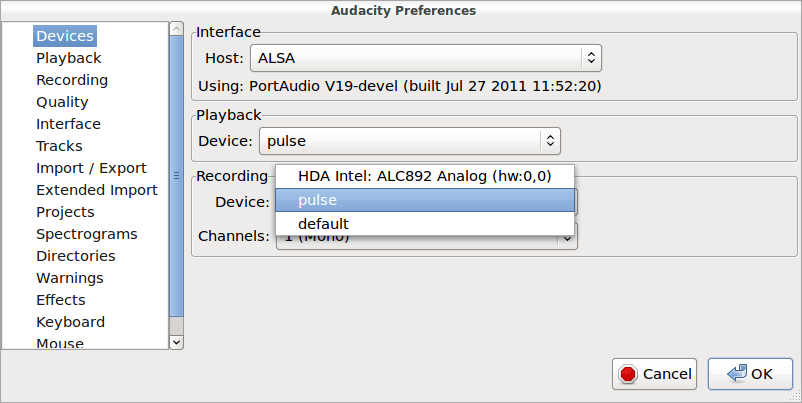802x403 pixels.
Task: Pick default in the device list
Action: click(425, 223)
